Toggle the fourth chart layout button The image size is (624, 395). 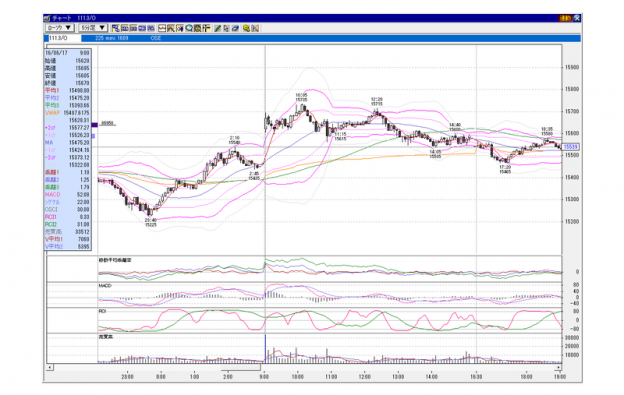pos(142,28)
